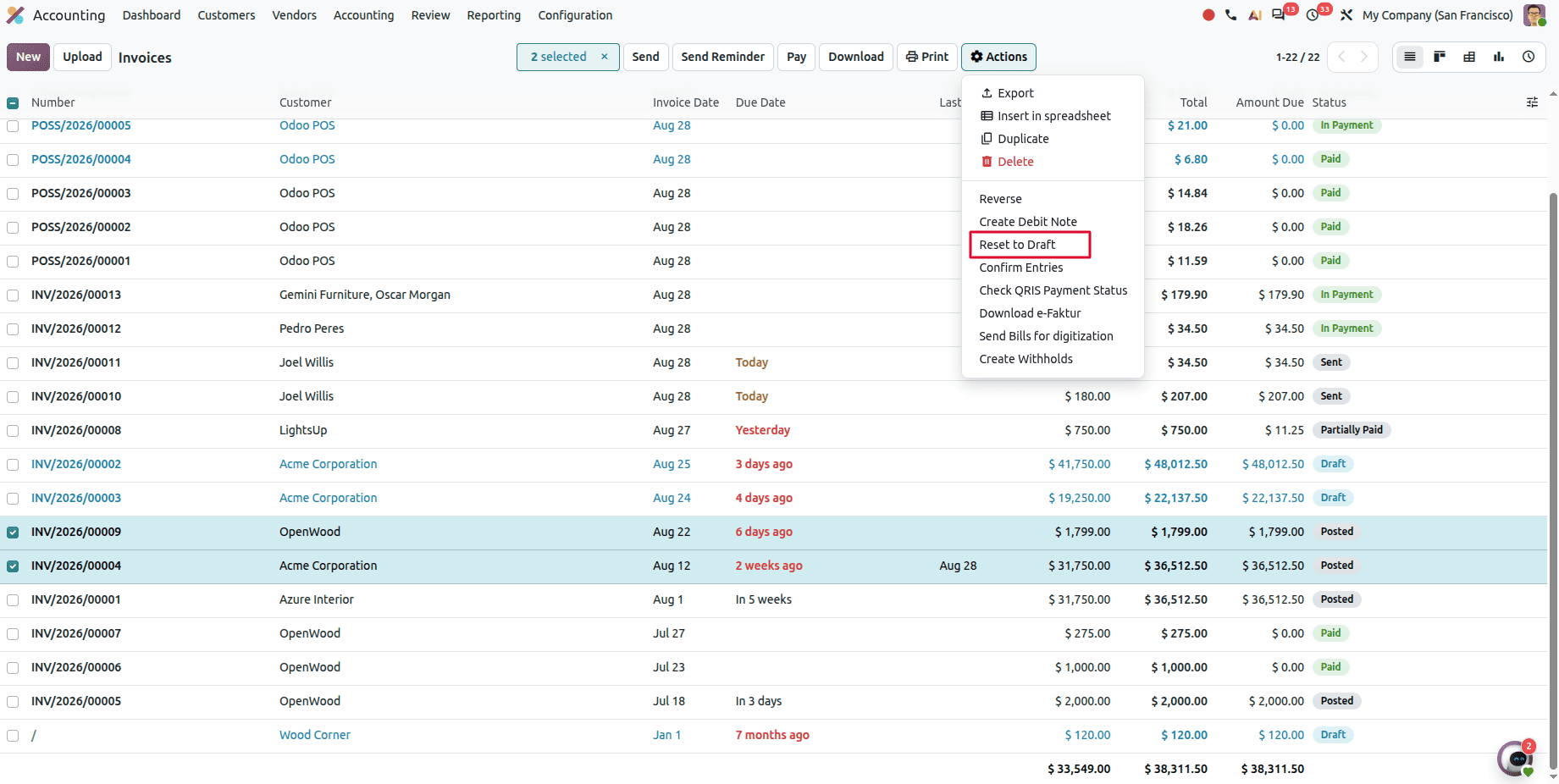
Task: Open the Actions dropdown button
Action: point(998,57)
